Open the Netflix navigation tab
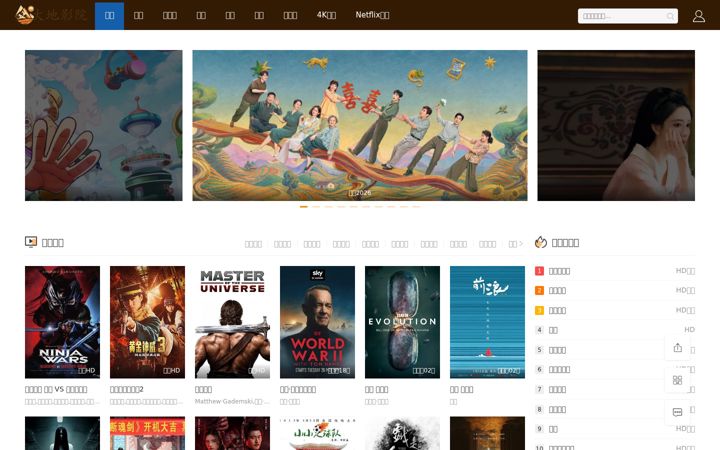This screenshot has height=450, width=720. (372, 15)
